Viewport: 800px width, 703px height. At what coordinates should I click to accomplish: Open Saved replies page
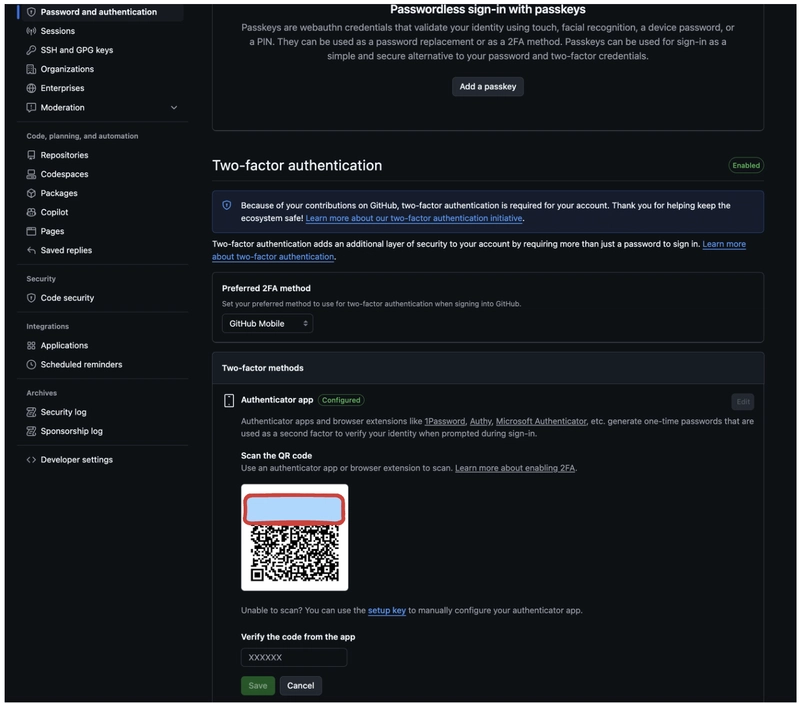[66, 250]
